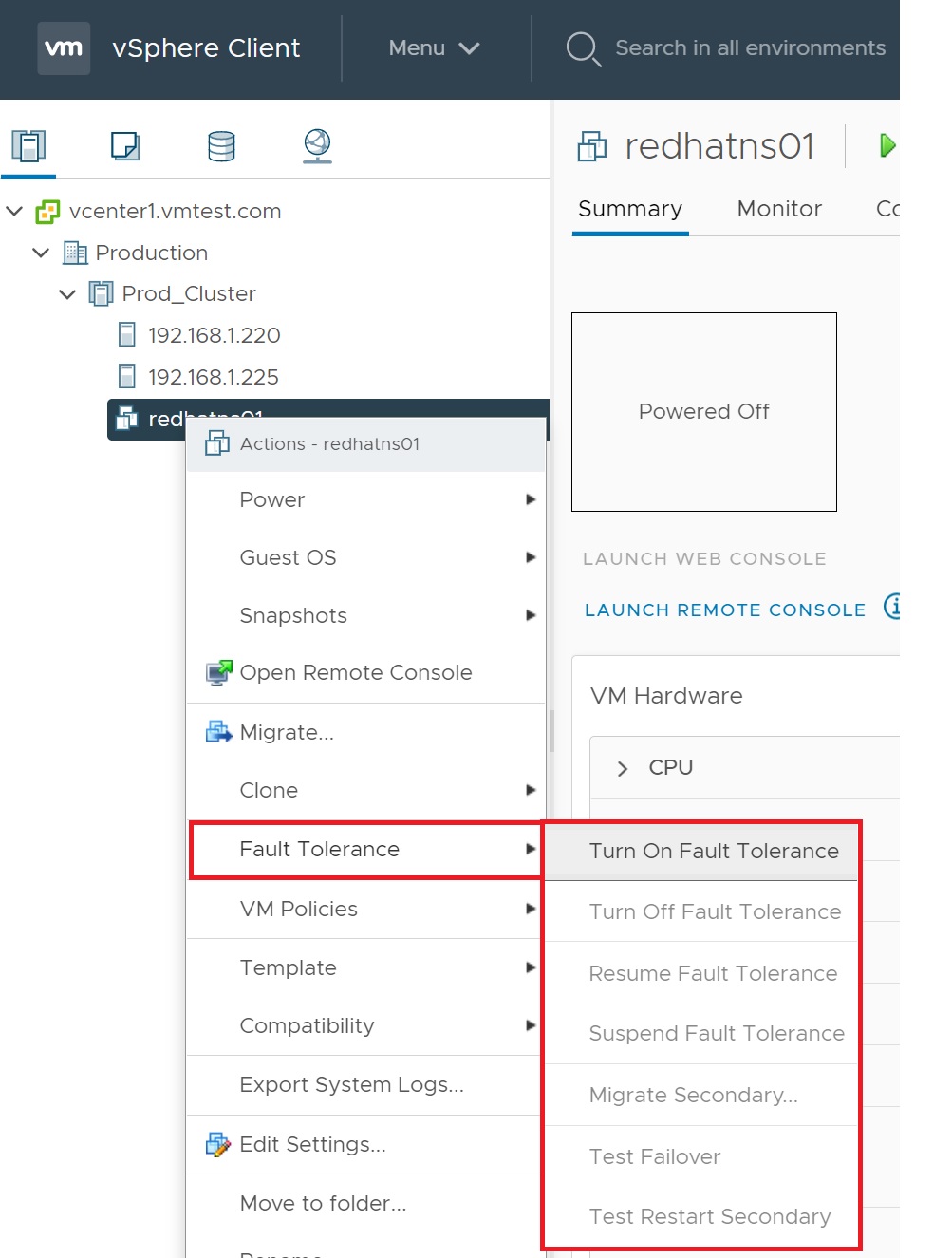Click the vm logo icon
Screen dimensions: 952x1258
pyautogui.click(x=64, y=47)
